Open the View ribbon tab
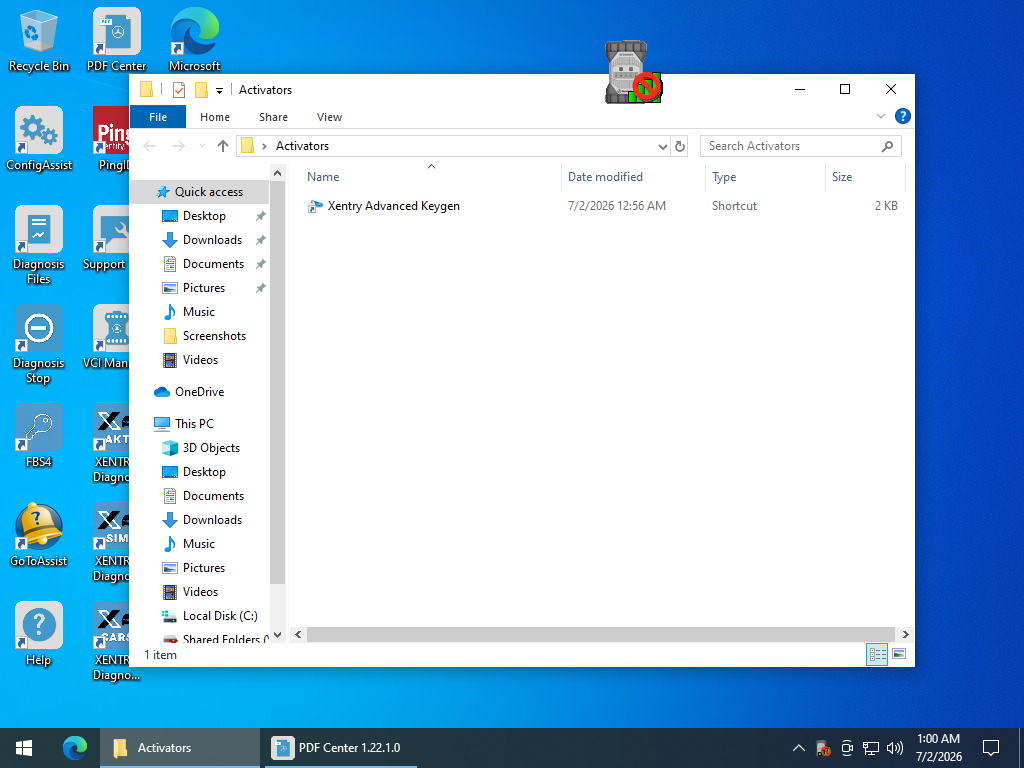 (329, 117)
